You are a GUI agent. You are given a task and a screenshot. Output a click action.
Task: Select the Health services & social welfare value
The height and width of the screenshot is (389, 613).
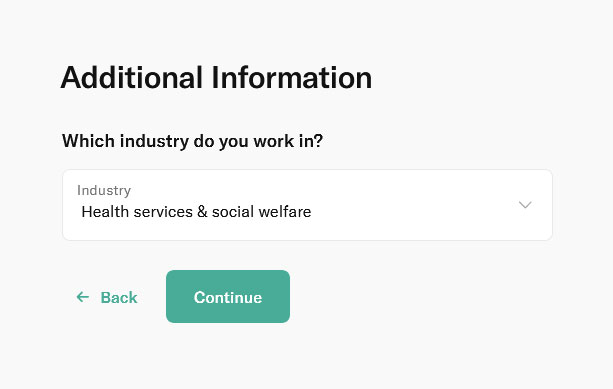click(x=196, y=212)
